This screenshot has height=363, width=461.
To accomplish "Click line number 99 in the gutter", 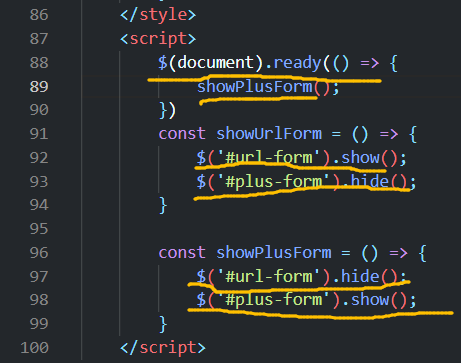I will pos(39,324).
